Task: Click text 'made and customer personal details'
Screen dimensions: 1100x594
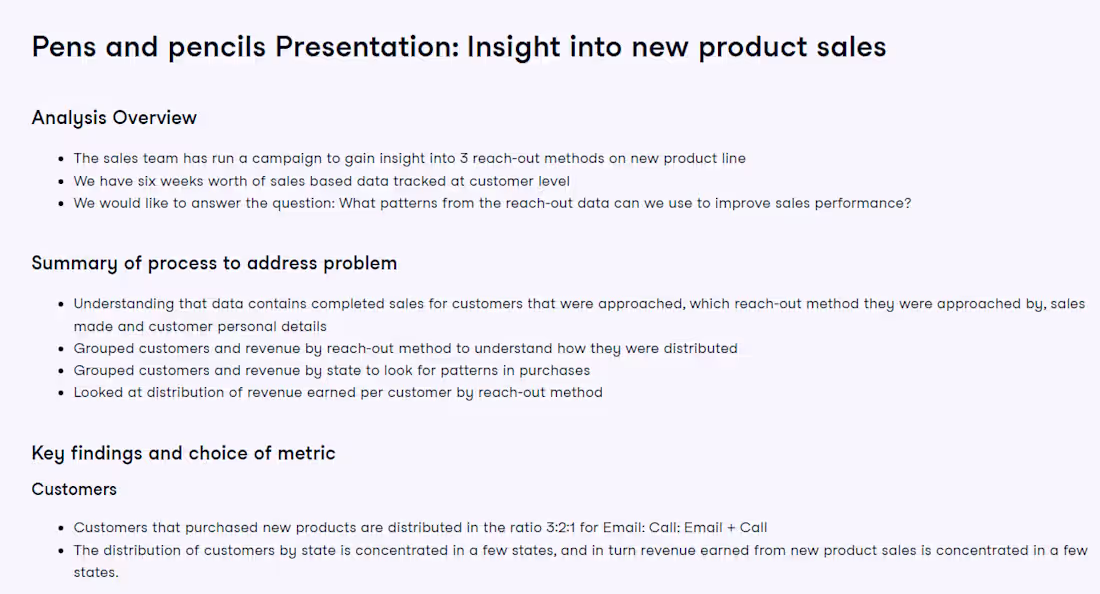Action: tap(200, 326)
